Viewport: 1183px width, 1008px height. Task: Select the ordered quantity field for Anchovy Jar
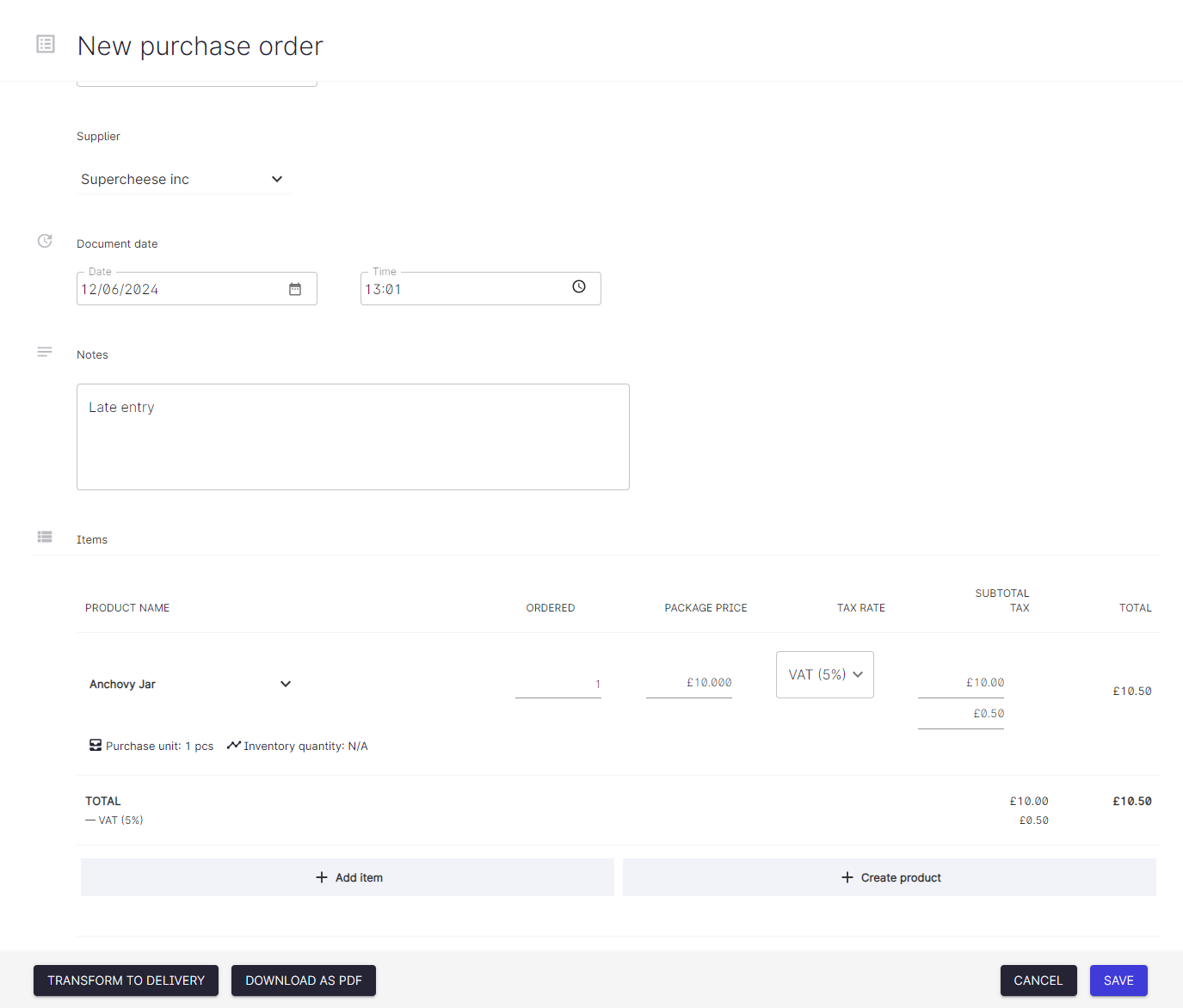pyautogui.click(x=558, y=683)
